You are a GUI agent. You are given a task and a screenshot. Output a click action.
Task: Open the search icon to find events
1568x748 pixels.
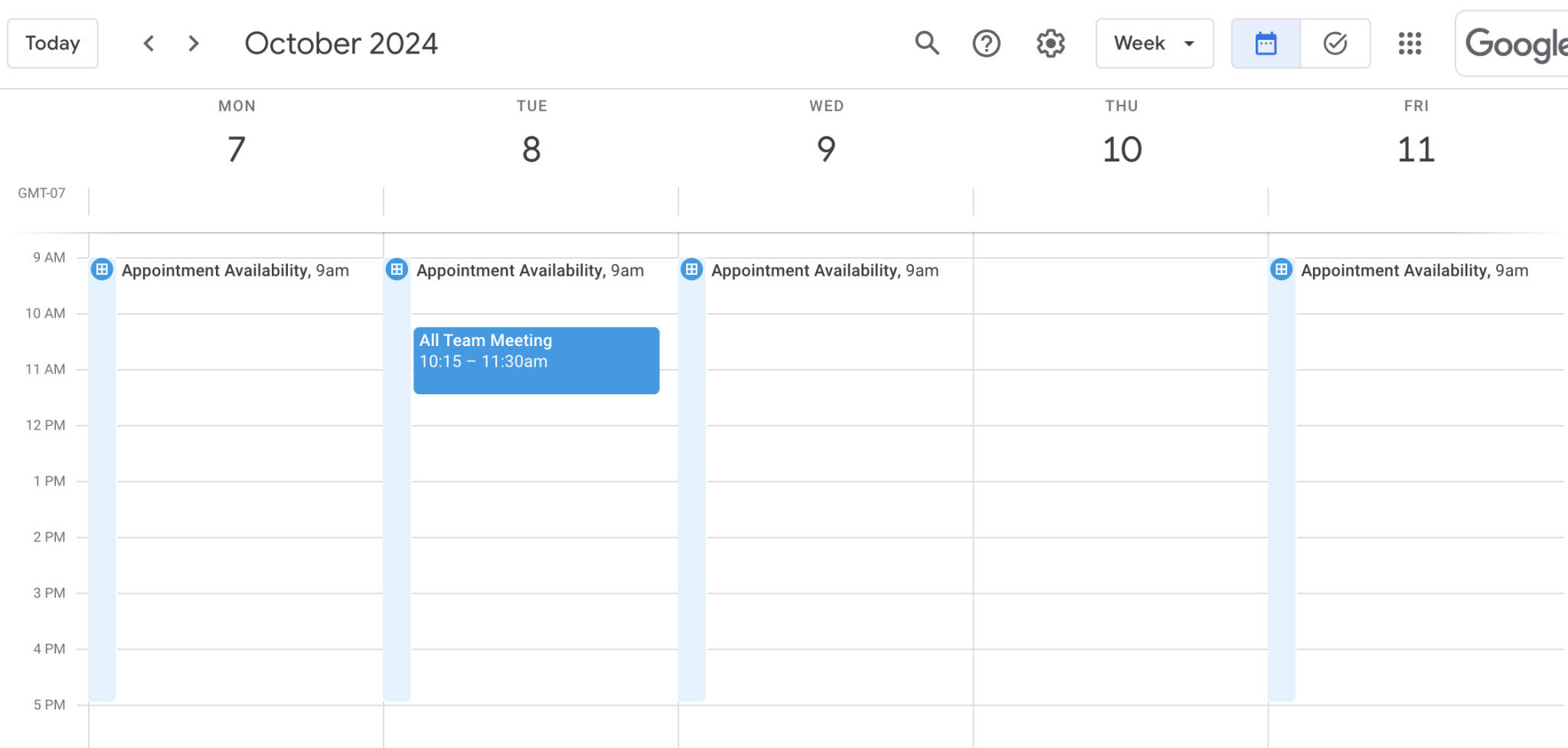pos(926,44)
